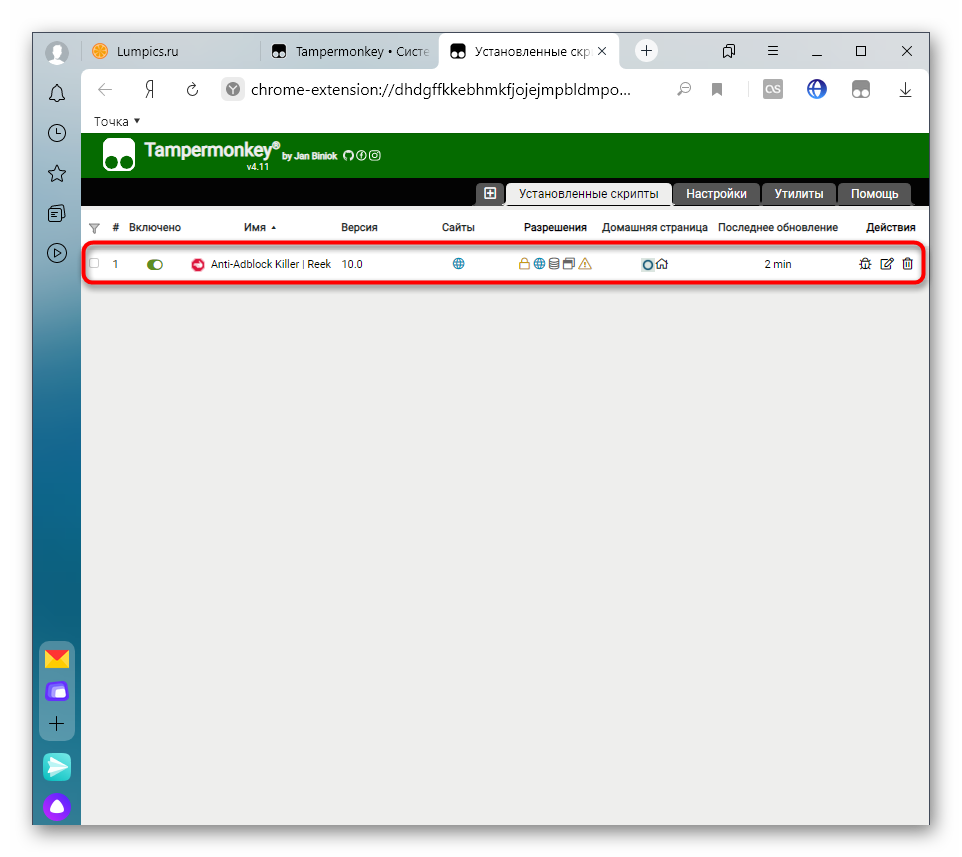Click the browser address bar URL
962x857 pixels.
[x=440, y=90]
